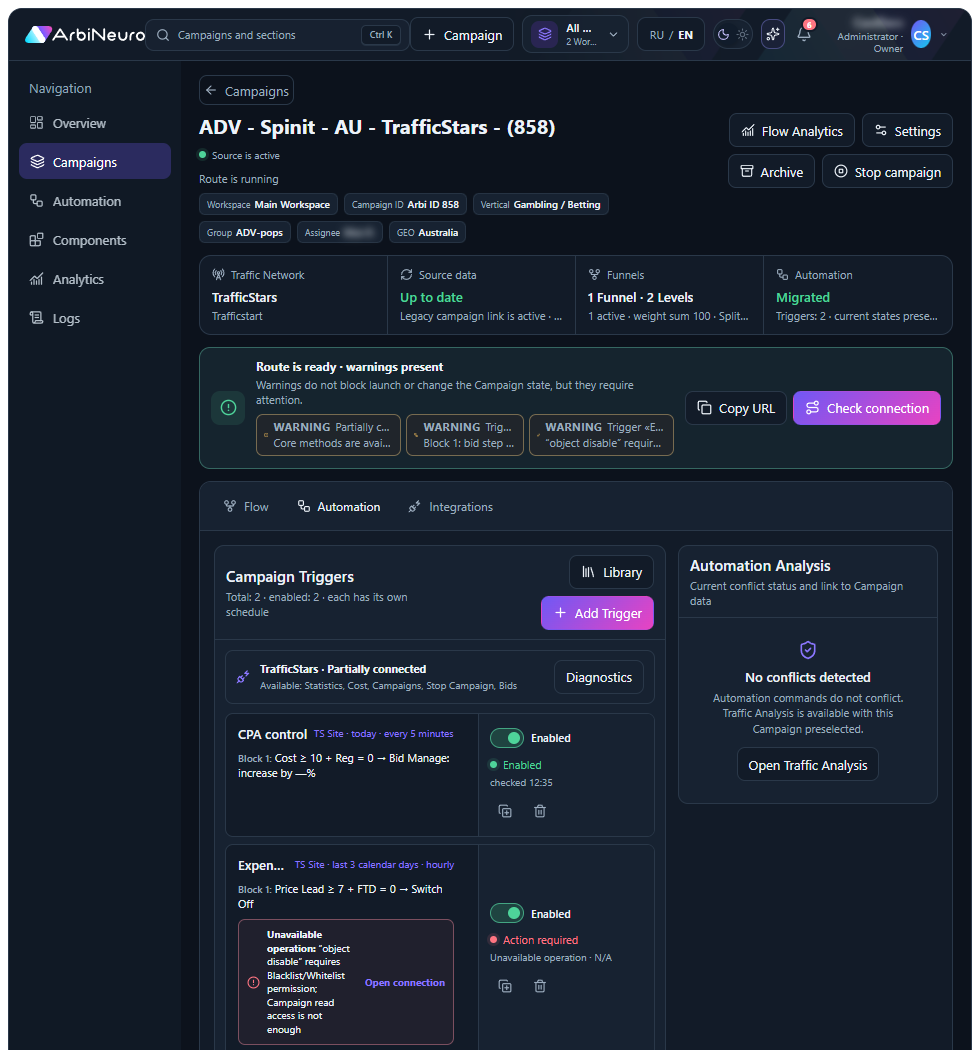Open the Automation Migrated card
Viewport: 980px width, 1050px height.
click(857, 295)
